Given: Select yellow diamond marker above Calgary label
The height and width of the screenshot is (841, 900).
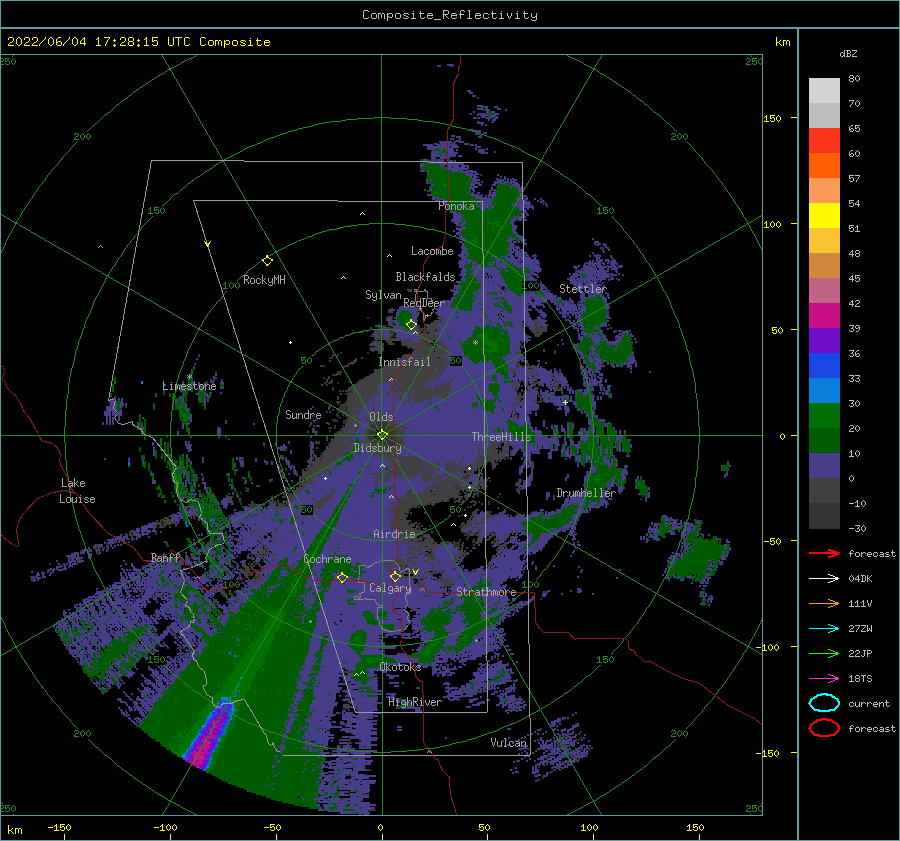Looking at the screenshot, I should coord(395,576).
